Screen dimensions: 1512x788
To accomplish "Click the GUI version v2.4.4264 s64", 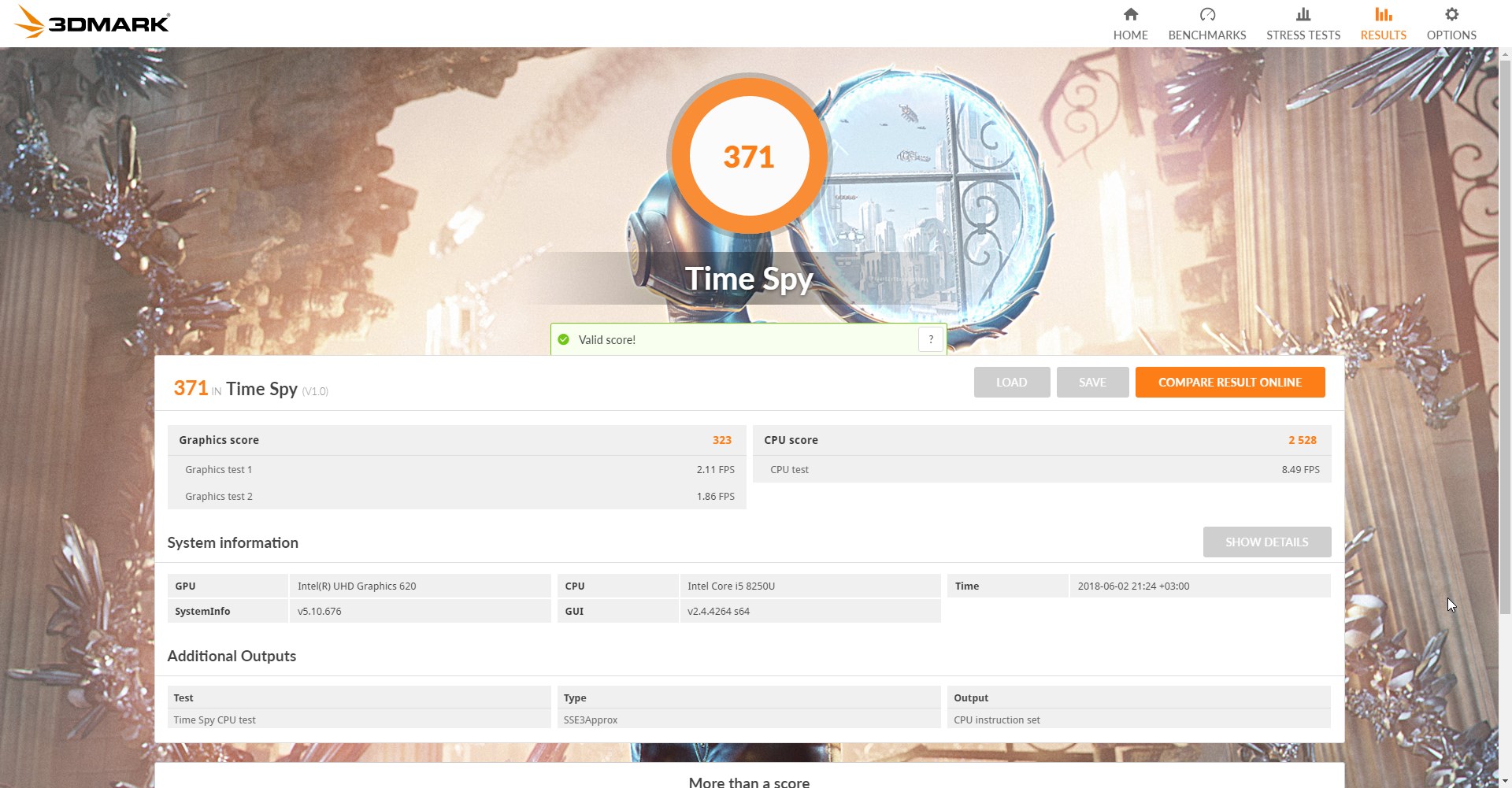I will coord(719,612).
